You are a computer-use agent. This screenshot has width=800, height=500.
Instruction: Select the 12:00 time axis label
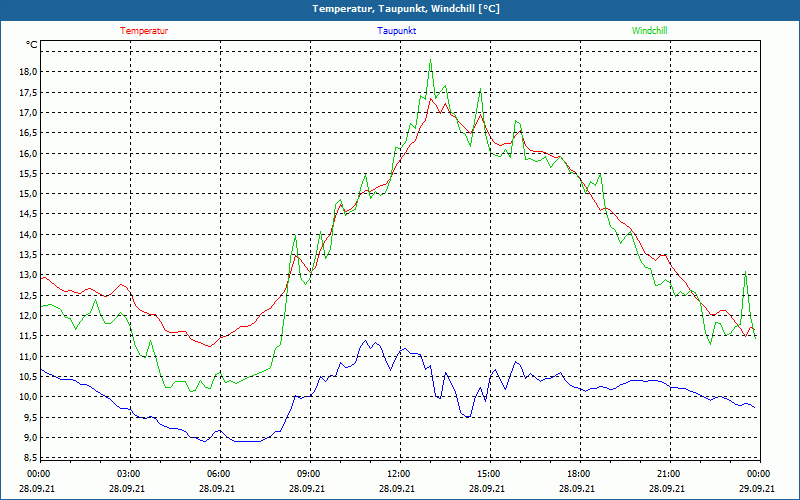point(399,474)
